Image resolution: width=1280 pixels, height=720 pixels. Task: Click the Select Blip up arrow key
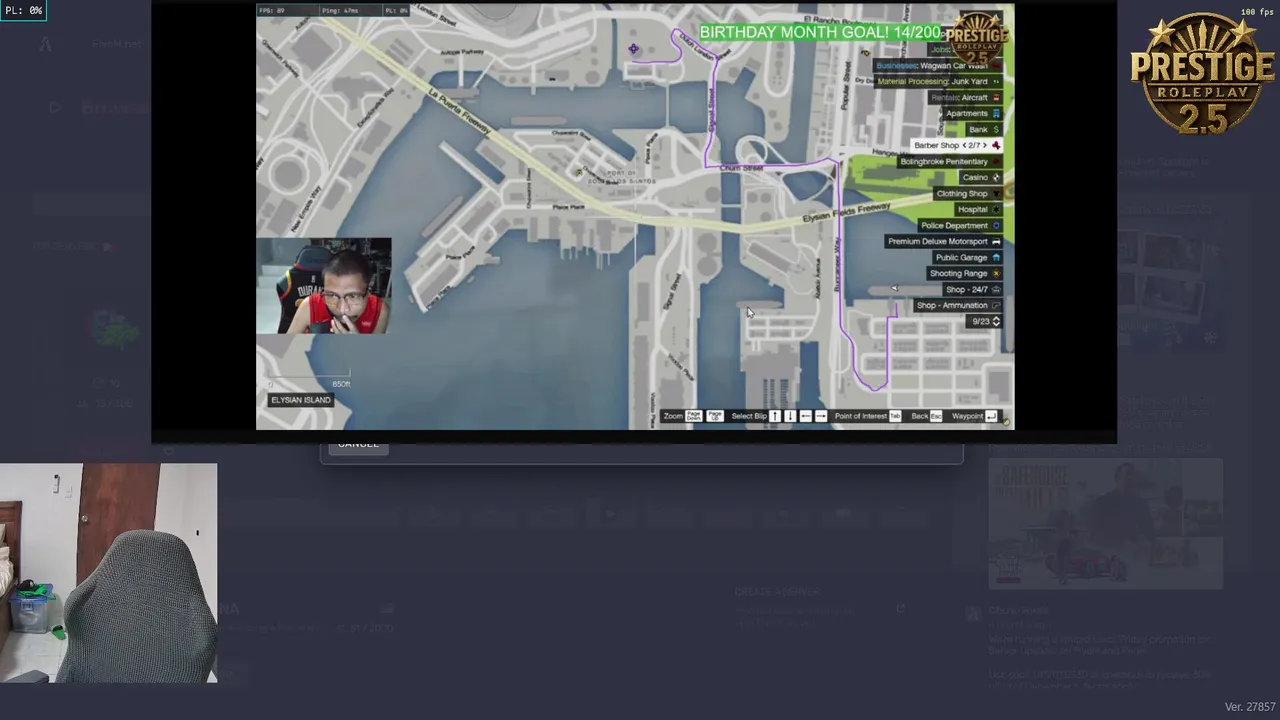[774, 416]
